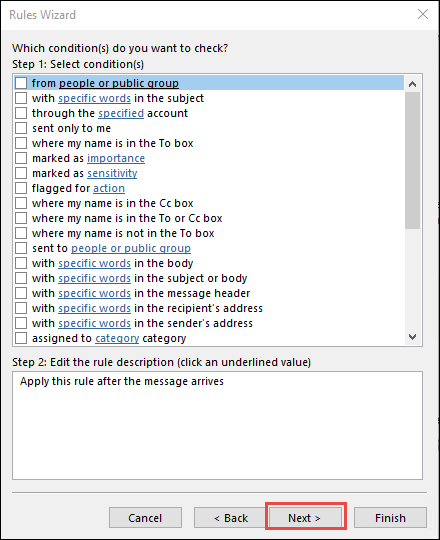Enable 'sent only to me' checkbox

[21, 128]
